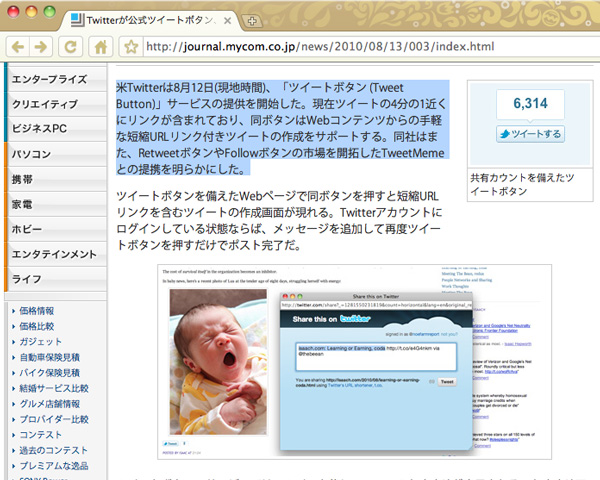This screenshot has width=600, height=480.
Task: Minimize the window with yellow button
Action: click(31, 11)
